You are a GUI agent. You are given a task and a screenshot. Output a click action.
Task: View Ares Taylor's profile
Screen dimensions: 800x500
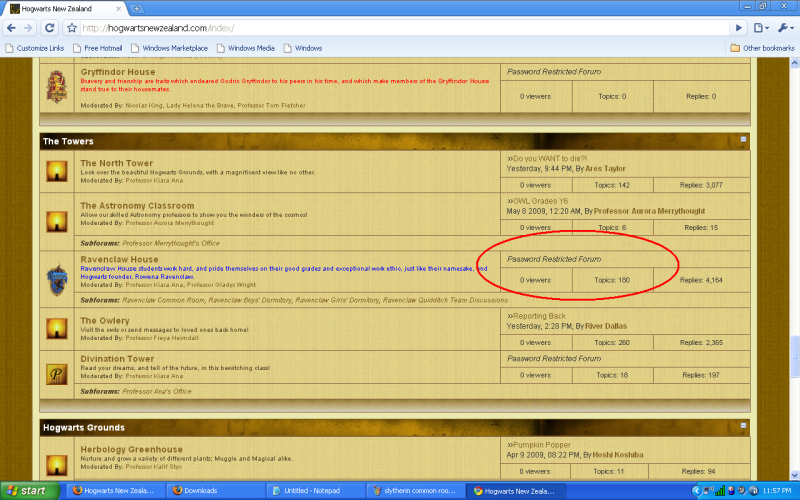coord(605,168)
